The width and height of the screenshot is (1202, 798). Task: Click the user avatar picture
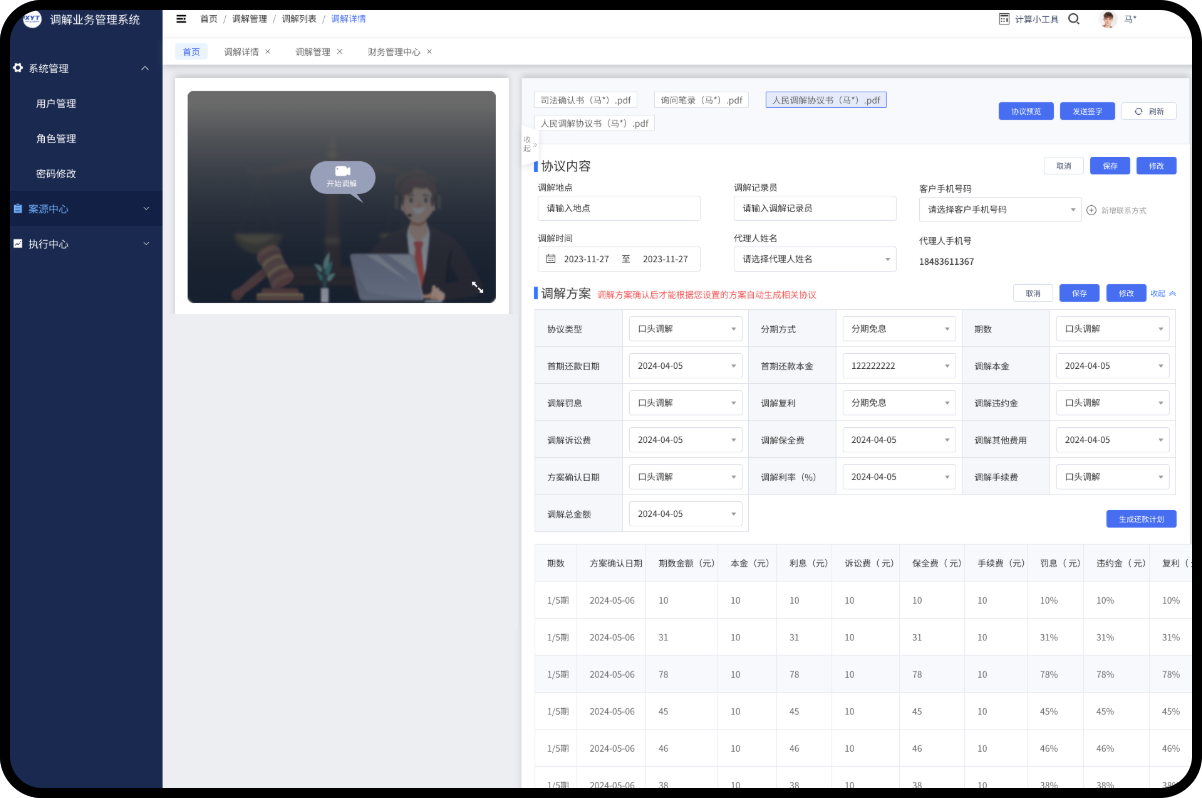tap(1108, 20)
